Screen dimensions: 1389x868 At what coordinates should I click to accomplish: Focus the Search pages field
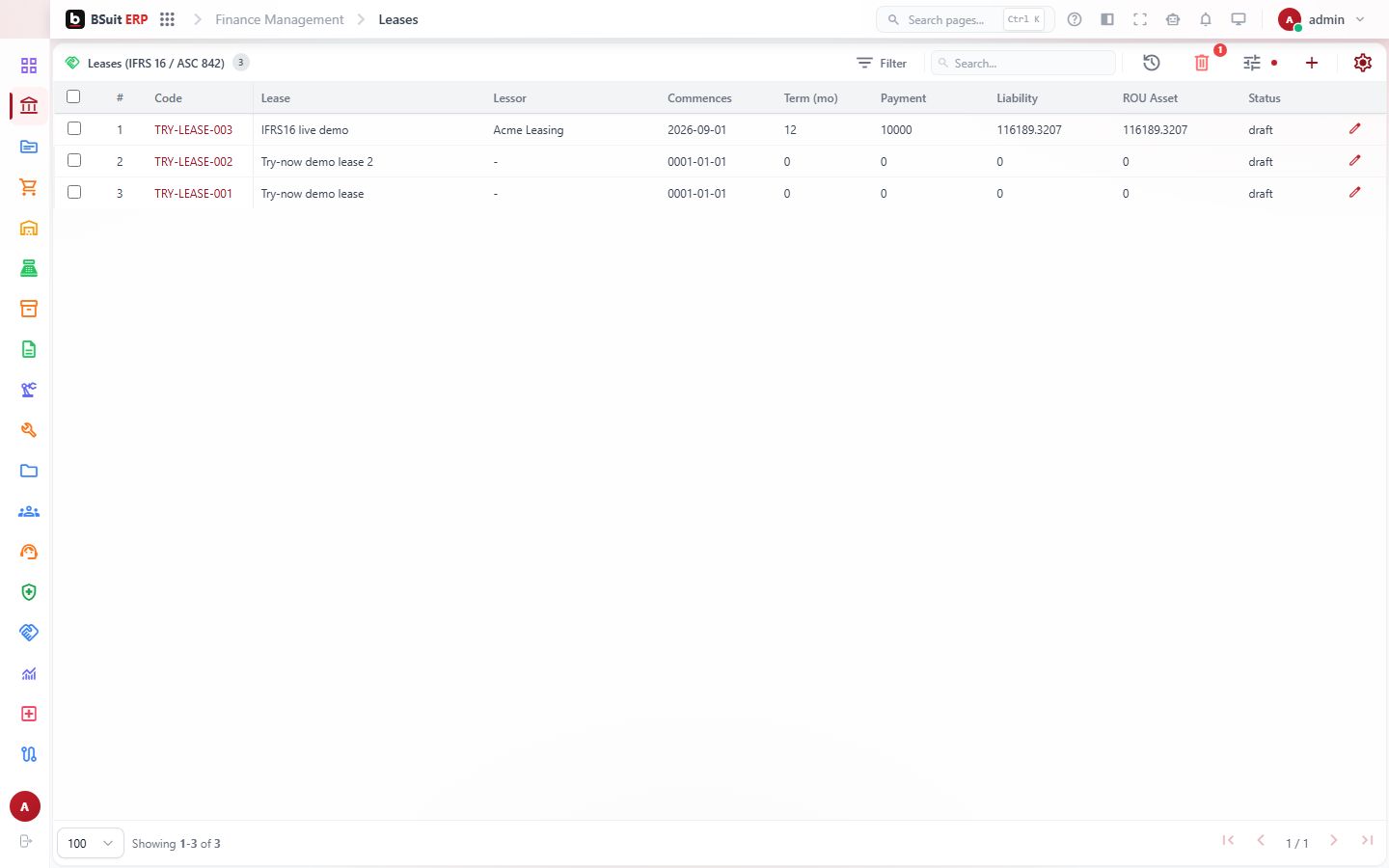coord(965,19)
